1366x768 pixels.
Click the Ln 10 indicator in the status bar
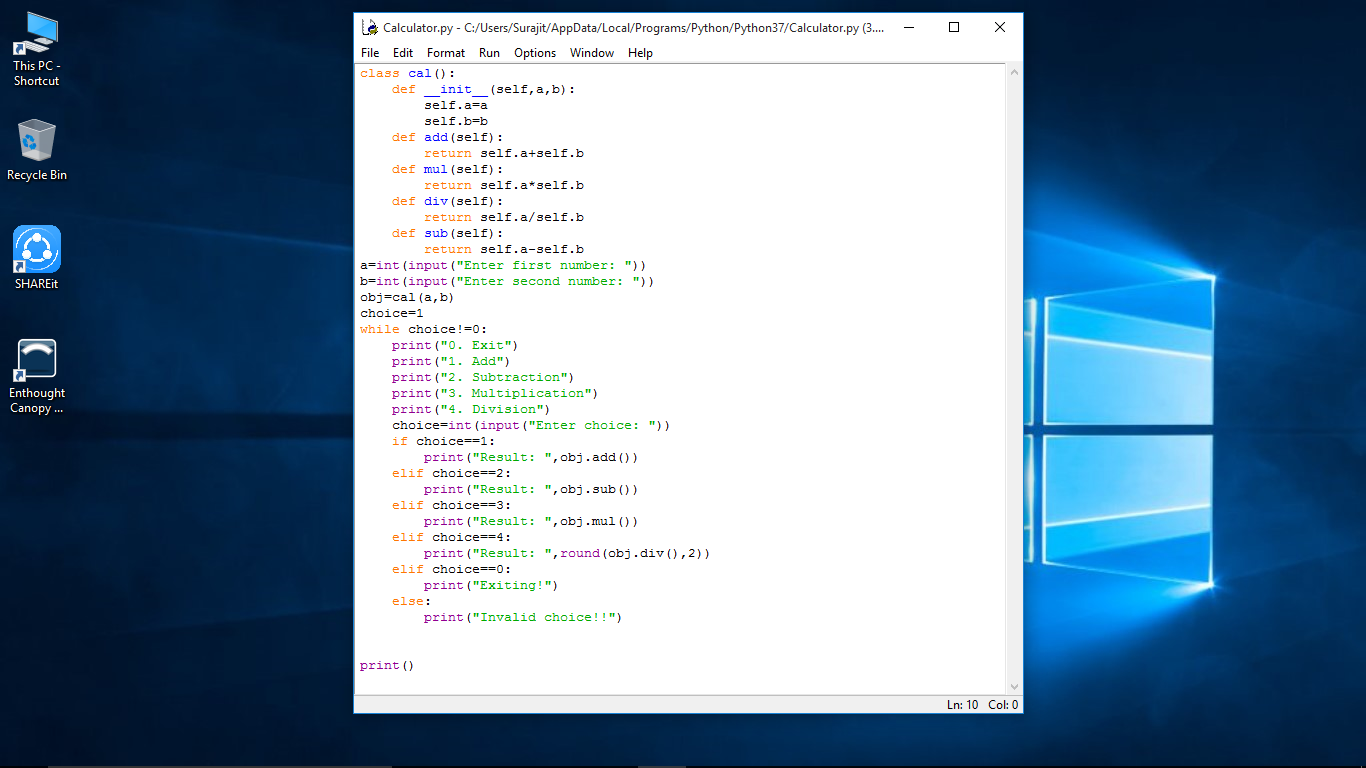961,704
